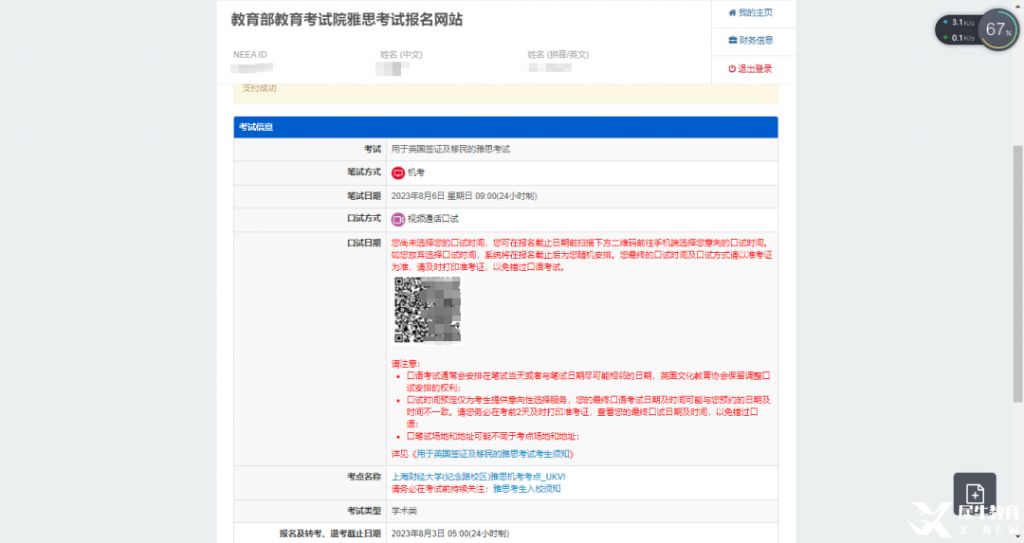This screenshot has width=1024, height=543.
Task: Click the purple video call speaking icon
Action: point(398,219)
